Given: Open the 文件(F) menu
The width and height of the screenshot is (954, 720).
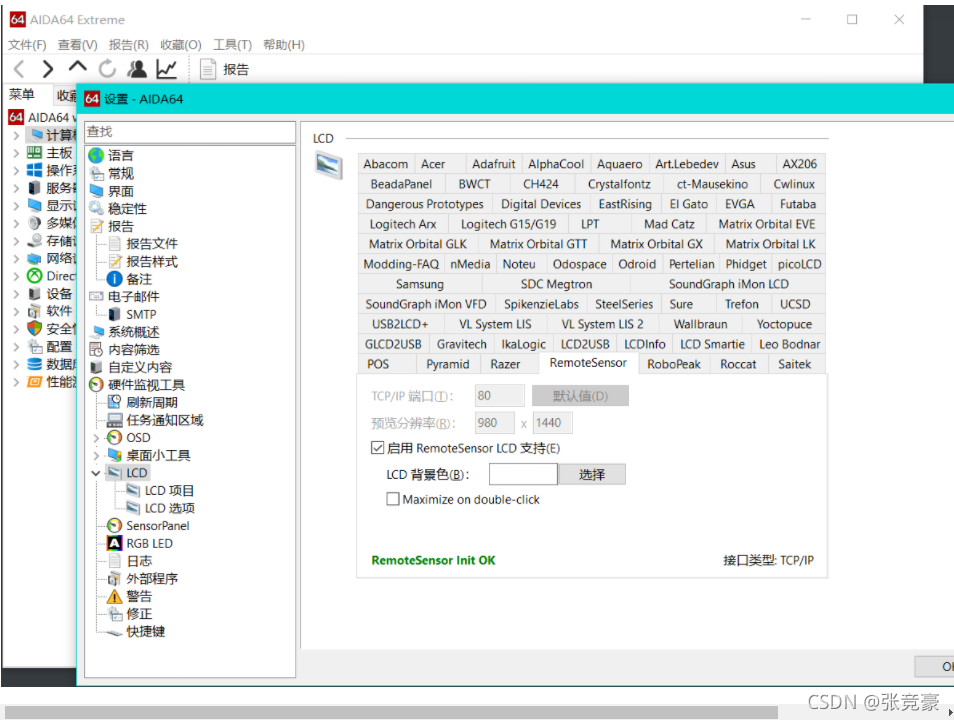Looking at the screenshot, I should (x=27, y=44).
